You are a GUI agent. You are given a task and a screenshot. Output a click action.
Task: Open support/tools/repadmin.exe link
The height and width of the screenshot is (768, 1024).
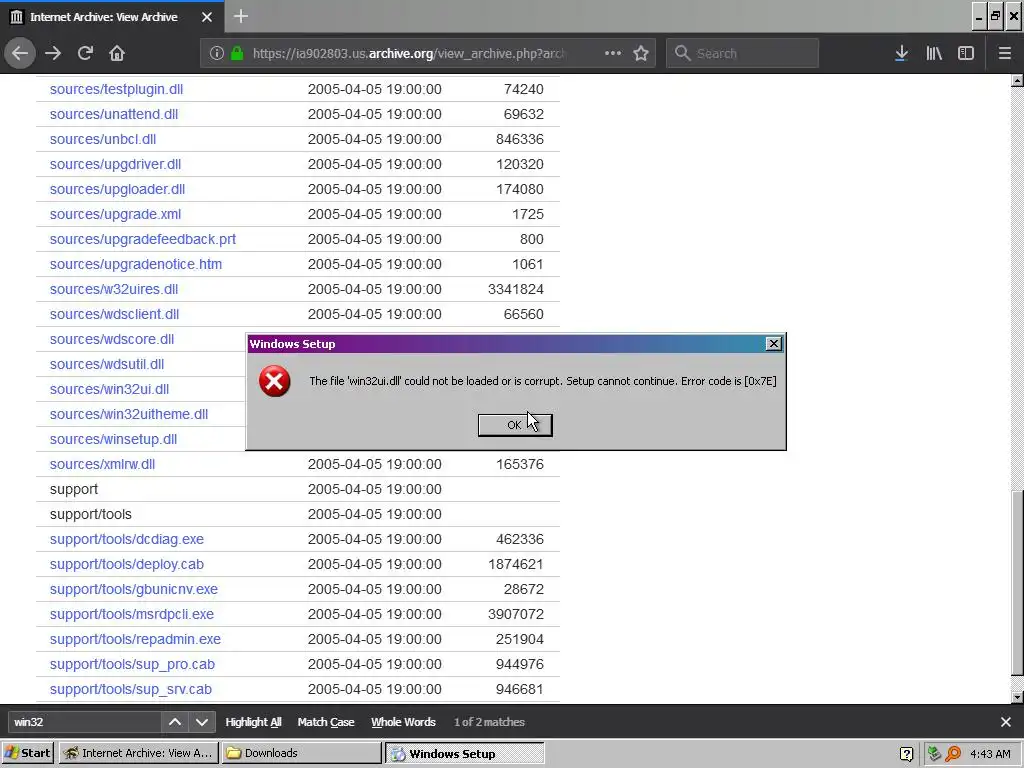[x=135, y=639]
